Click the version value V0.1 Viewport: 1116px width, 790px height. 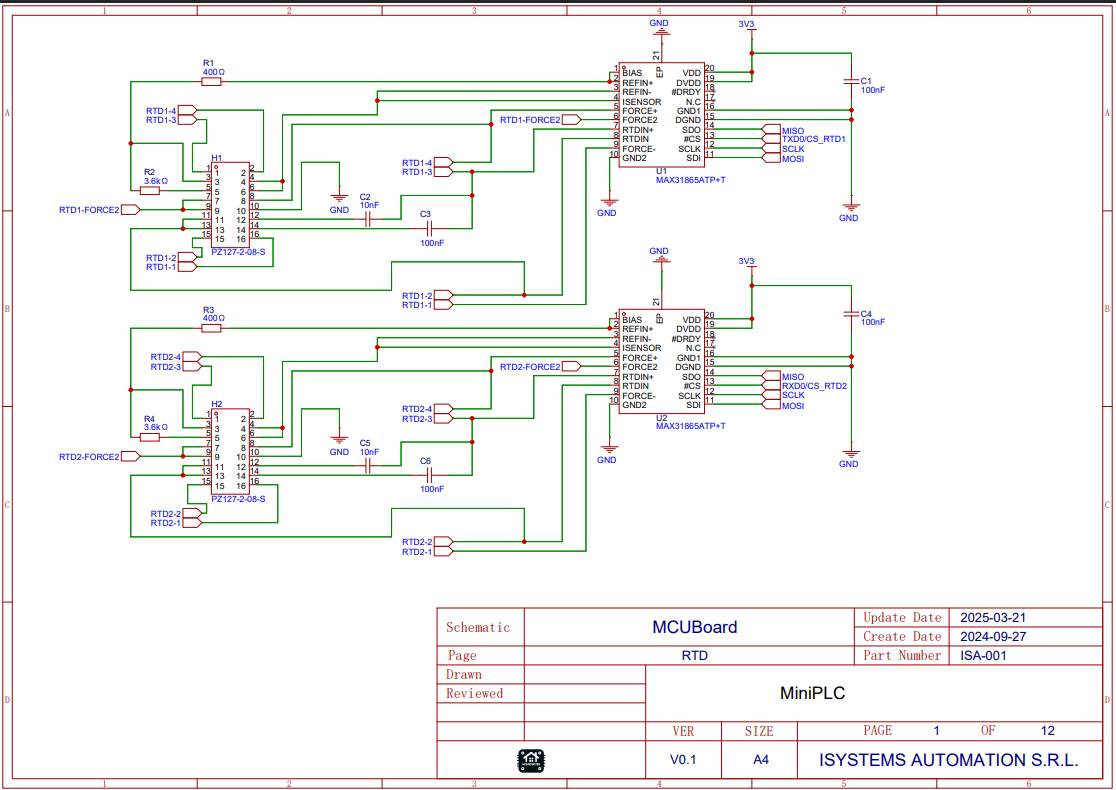click(x=683, y=760)
